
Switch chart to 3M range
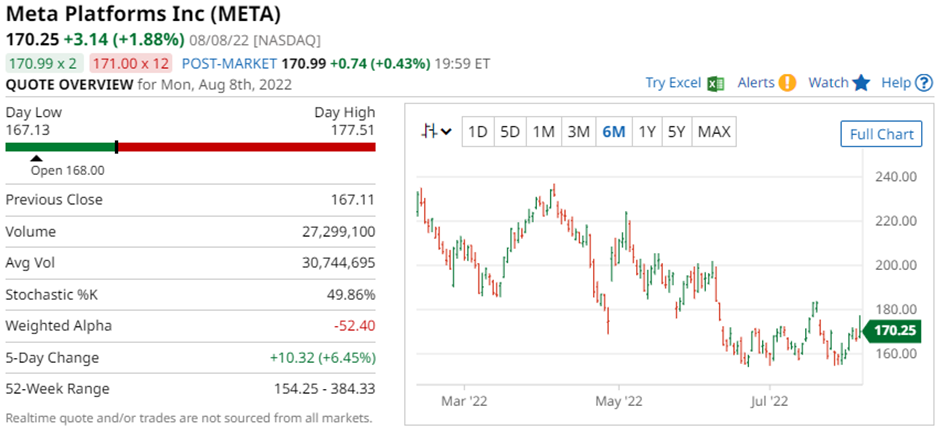578,132
